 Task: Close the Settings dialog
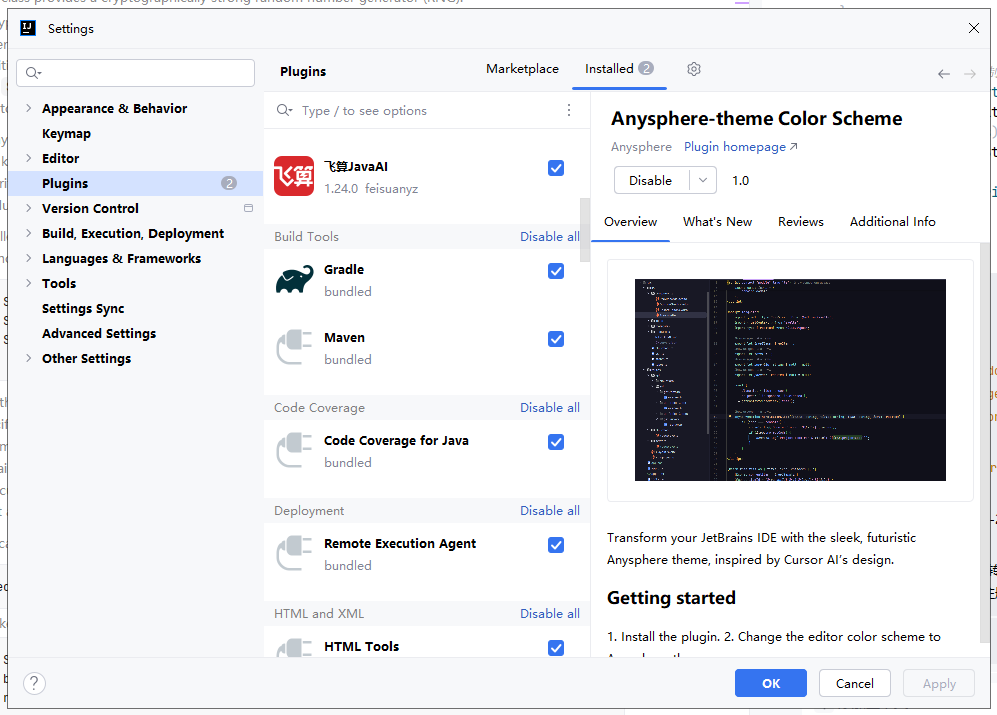click(973, 28)
